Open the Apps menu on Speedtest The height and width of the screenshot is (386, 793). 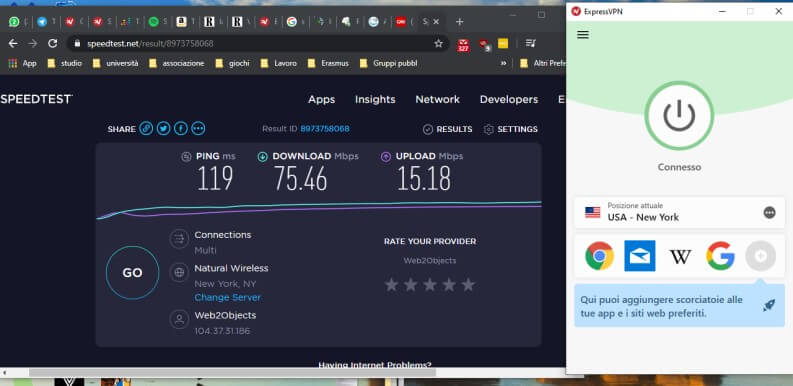[x=322, y=100]
